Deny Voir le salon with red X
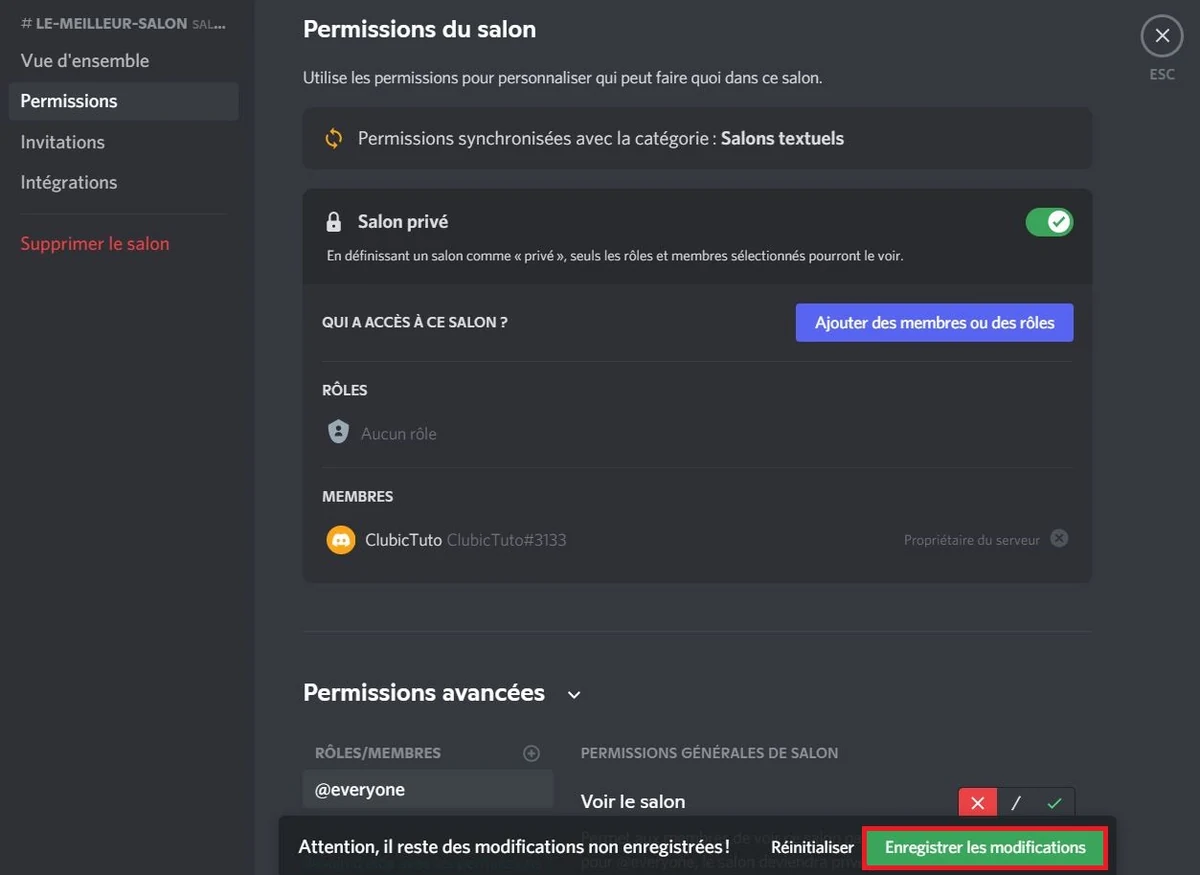The image size is (1200, 875). point(977,803)
